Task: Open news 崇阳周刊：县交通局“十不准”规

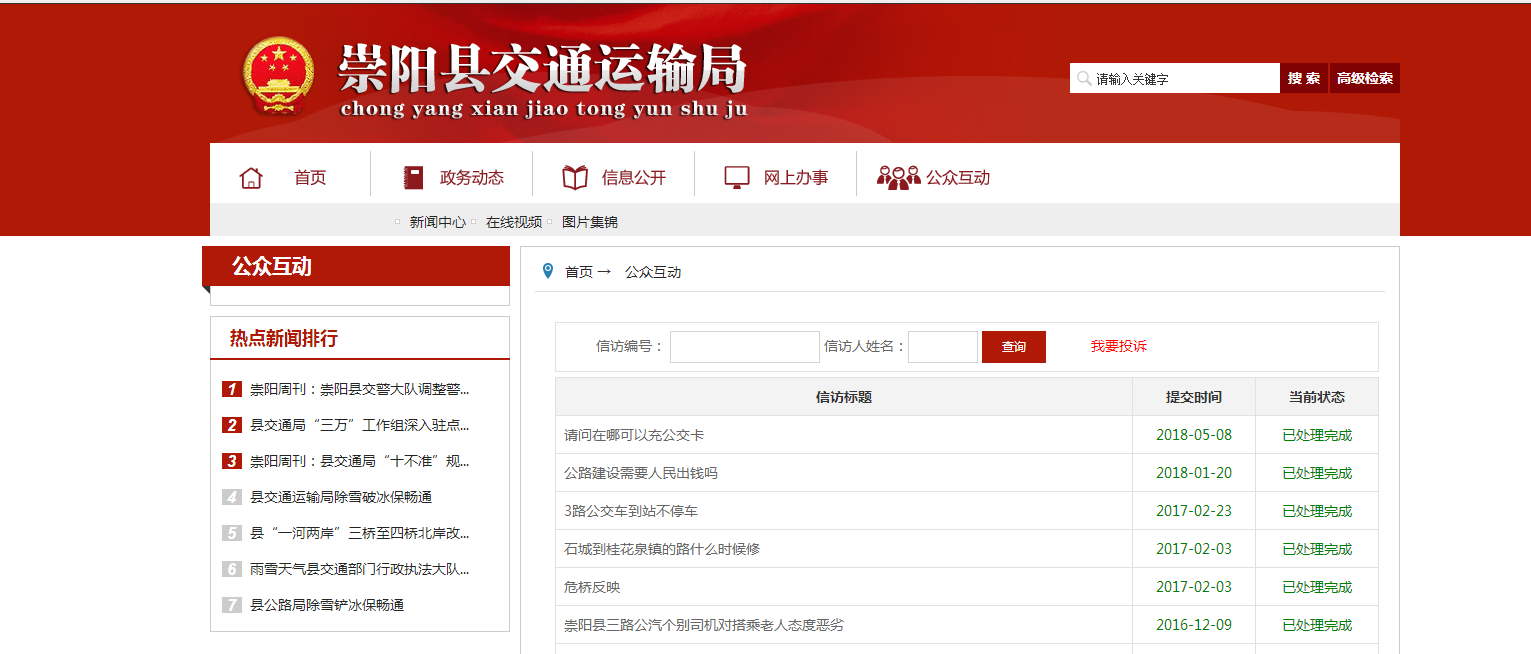Action: tap(359, 461)
